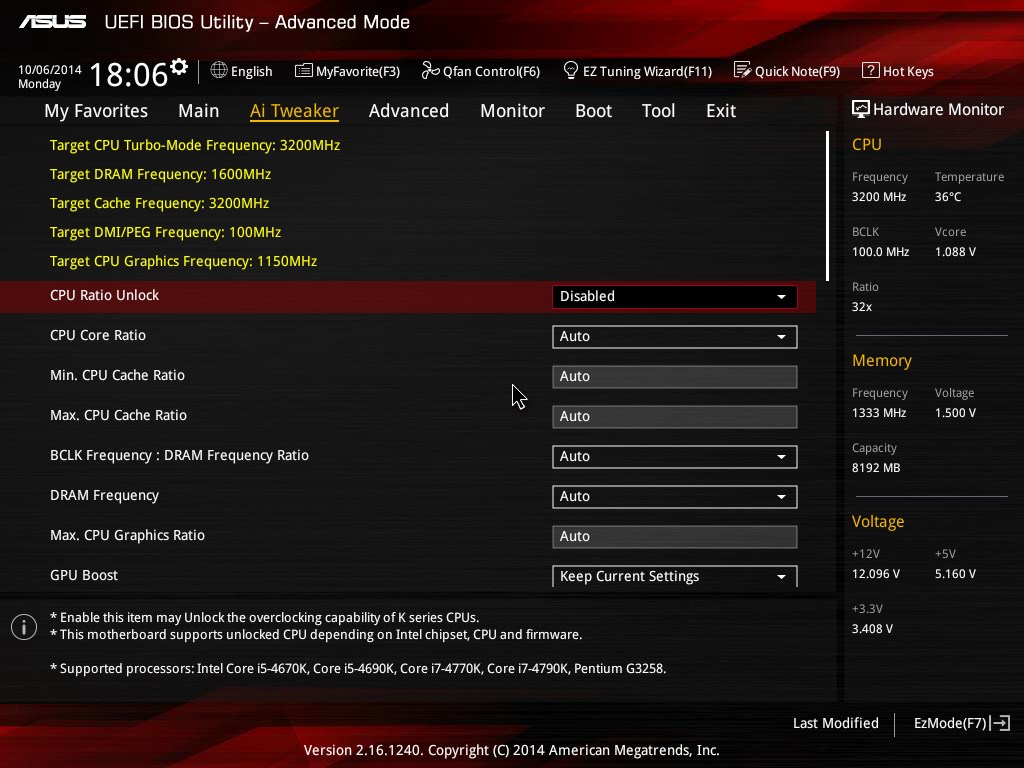Viewport: 1024px width, 768px height.
Task: Click the 10/06/2014 date text
Action: pos(50,69)
